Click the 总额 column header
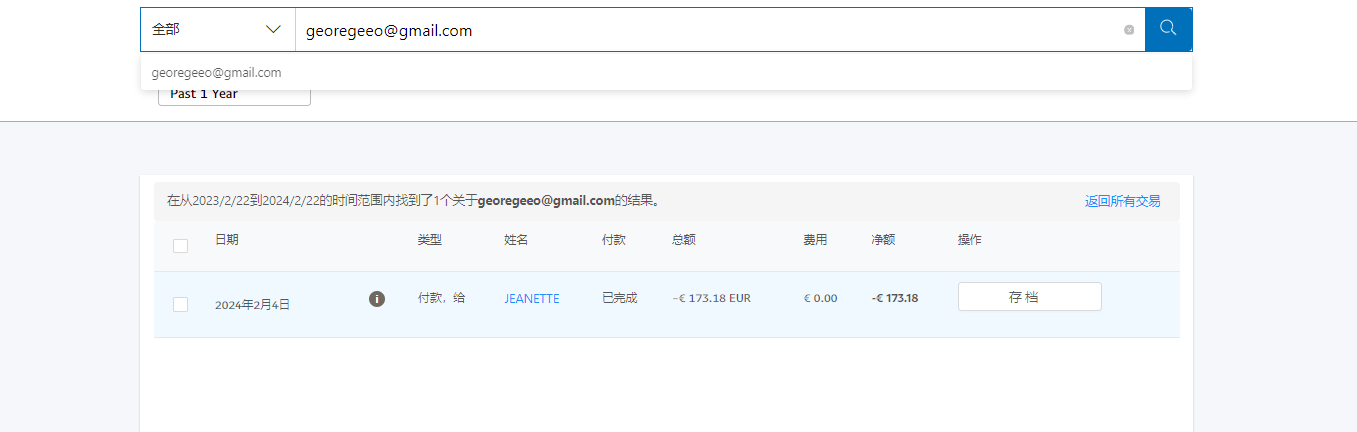1357x432 pixels. (x=684, y=240)
